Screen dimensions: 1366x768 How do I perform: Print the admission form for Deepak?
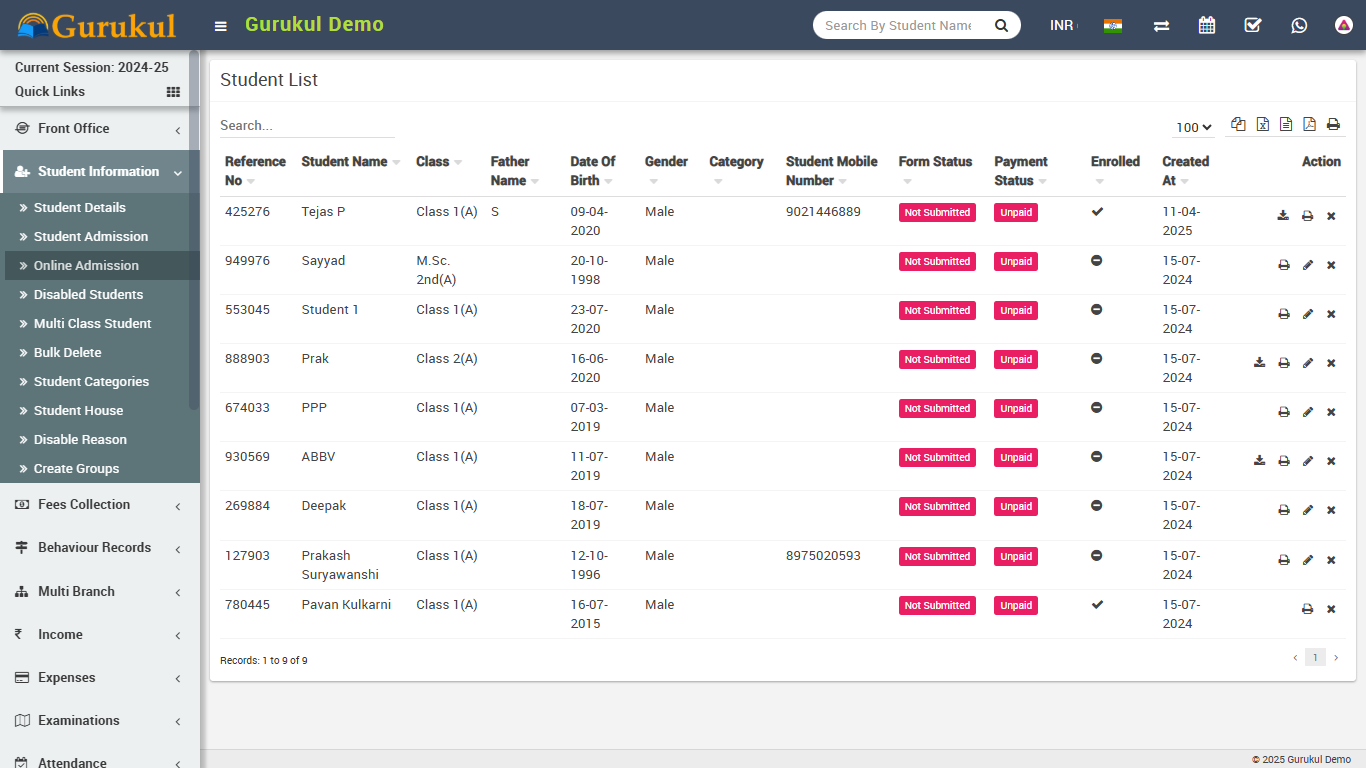(x=1284, y=510)
